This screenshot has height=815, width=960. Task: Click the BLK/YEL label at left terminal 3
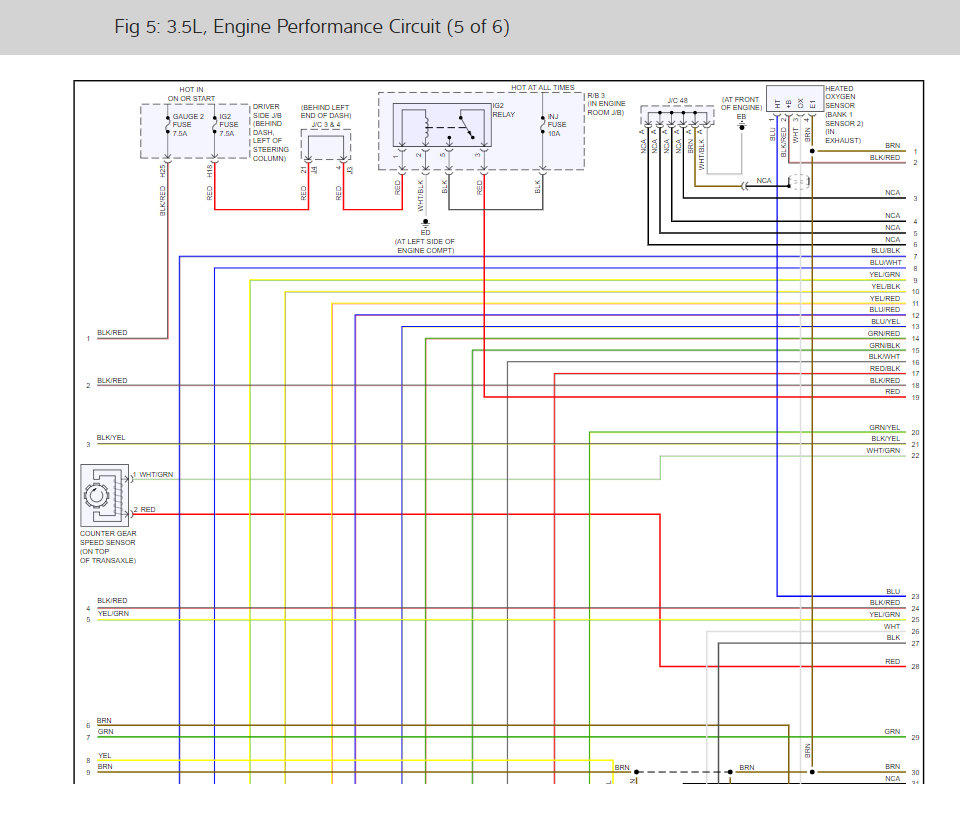(x=111, y=437)
